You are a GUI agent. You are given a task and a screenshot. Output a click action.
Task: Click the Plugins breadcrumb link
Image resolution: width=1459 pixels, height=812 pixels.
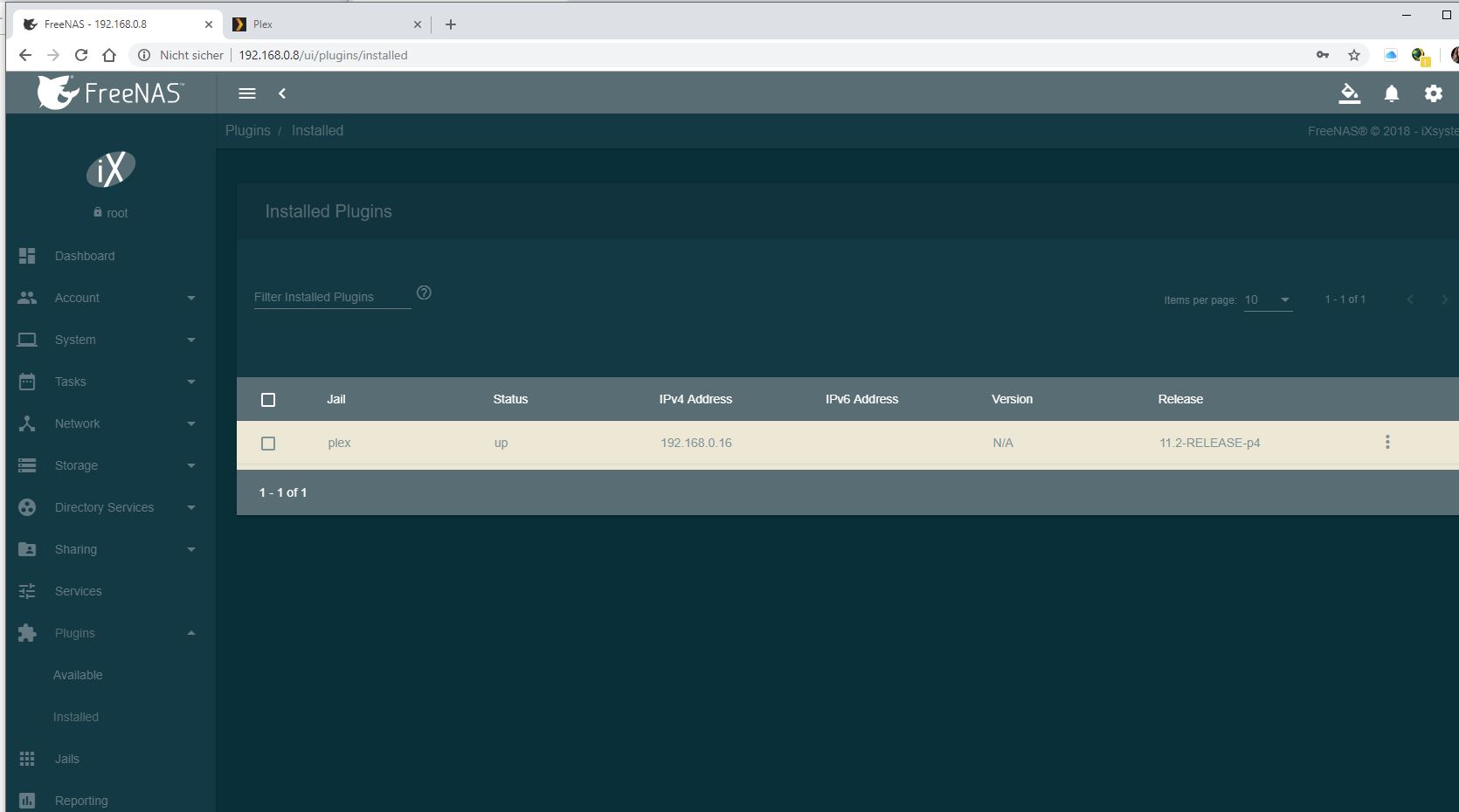[x=248, y=130]
